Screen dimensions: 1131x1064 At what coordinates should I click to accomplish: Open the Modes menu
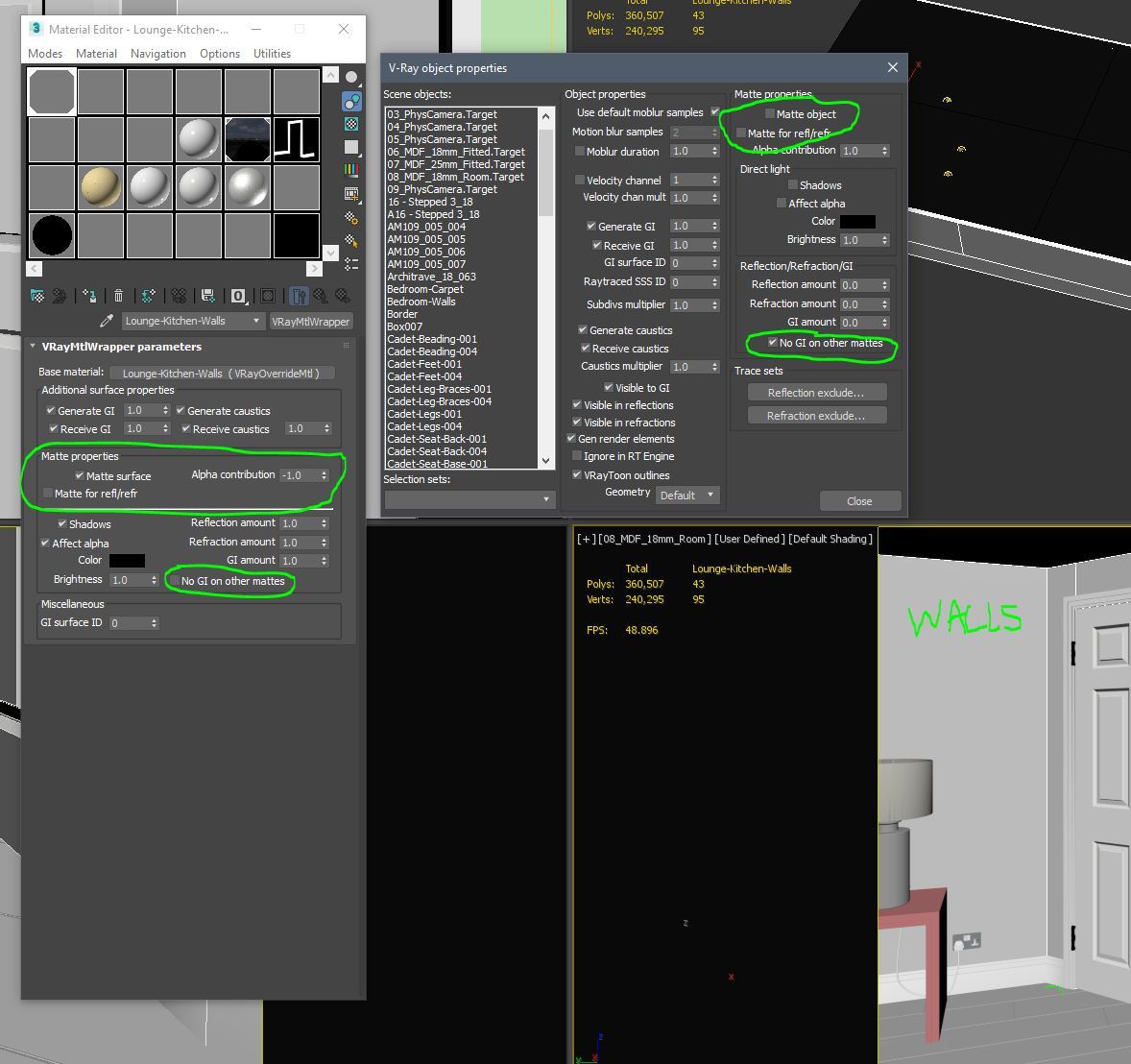(45, 54)
